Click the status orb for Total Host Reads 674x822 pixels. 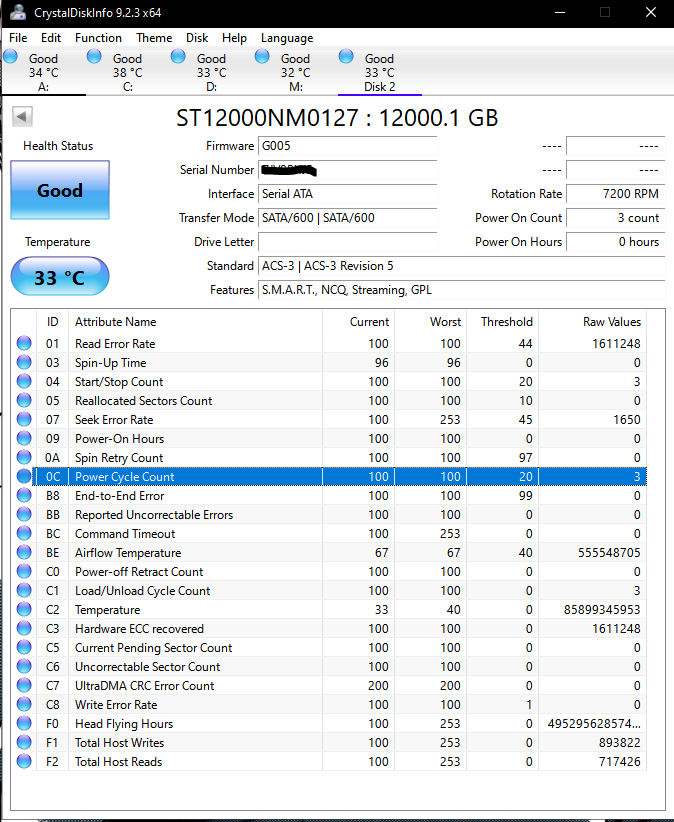(24, 761)
